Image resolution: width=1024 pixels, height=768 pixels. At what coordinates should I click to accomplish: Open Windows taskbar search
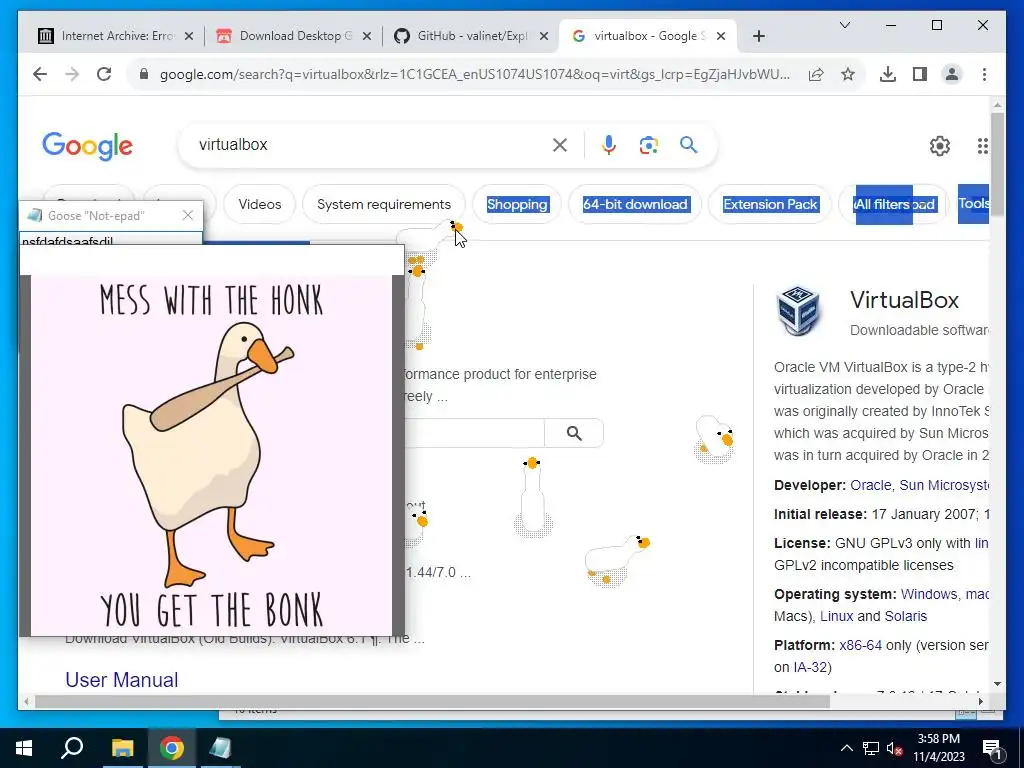72,748
